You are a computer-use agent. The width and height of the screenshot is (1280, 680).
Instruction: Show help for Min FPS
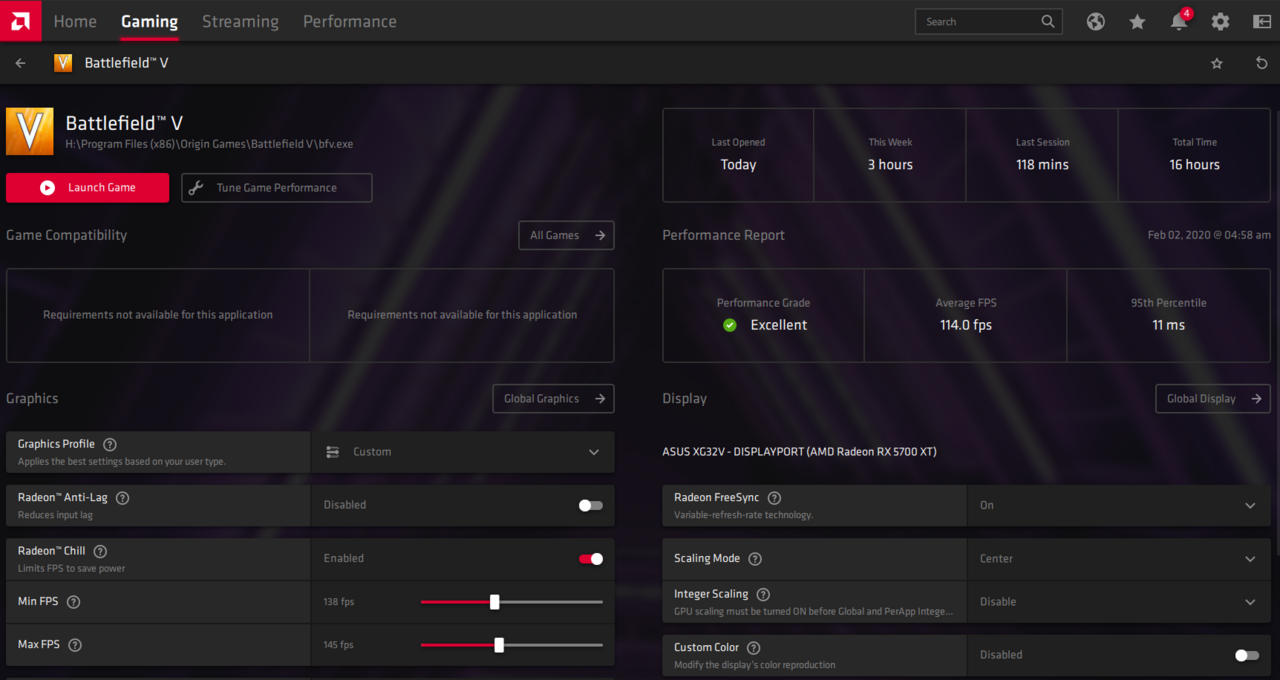click(73, 602)
